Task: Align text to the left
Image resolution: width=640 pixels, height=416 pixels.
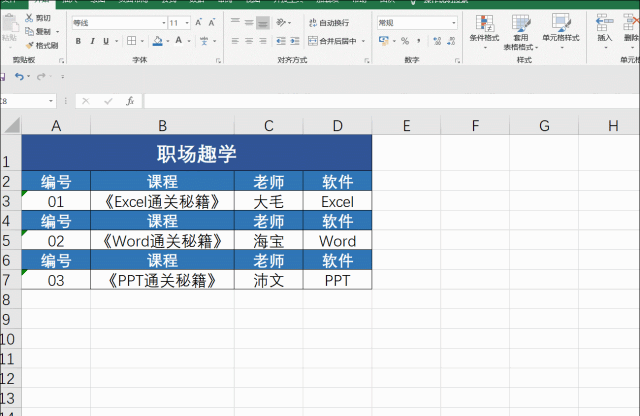Action: click(x=235, y=41)
